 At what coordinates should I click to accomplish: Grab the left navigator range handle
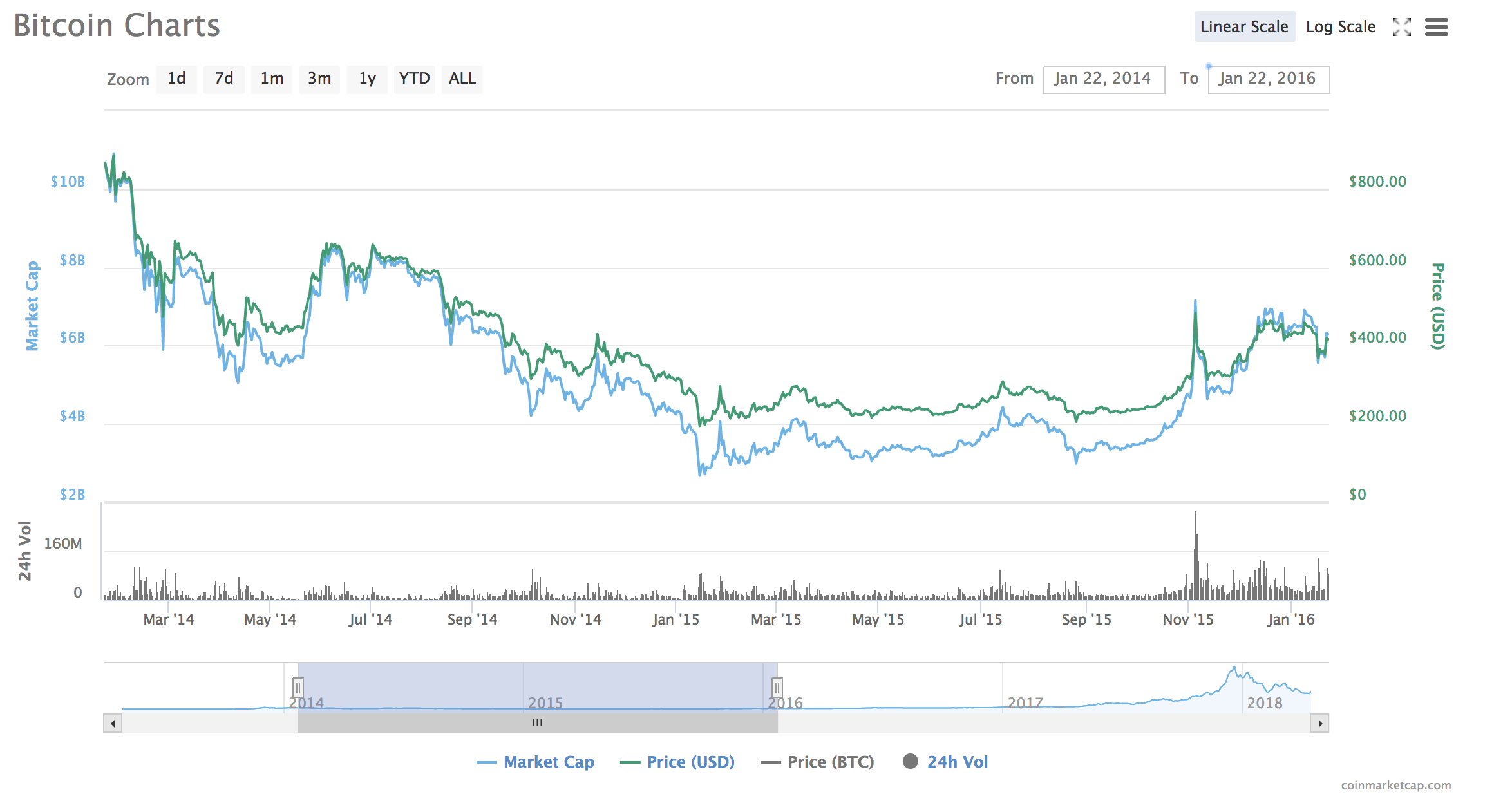pyautogui.click(x=298, y=687)
